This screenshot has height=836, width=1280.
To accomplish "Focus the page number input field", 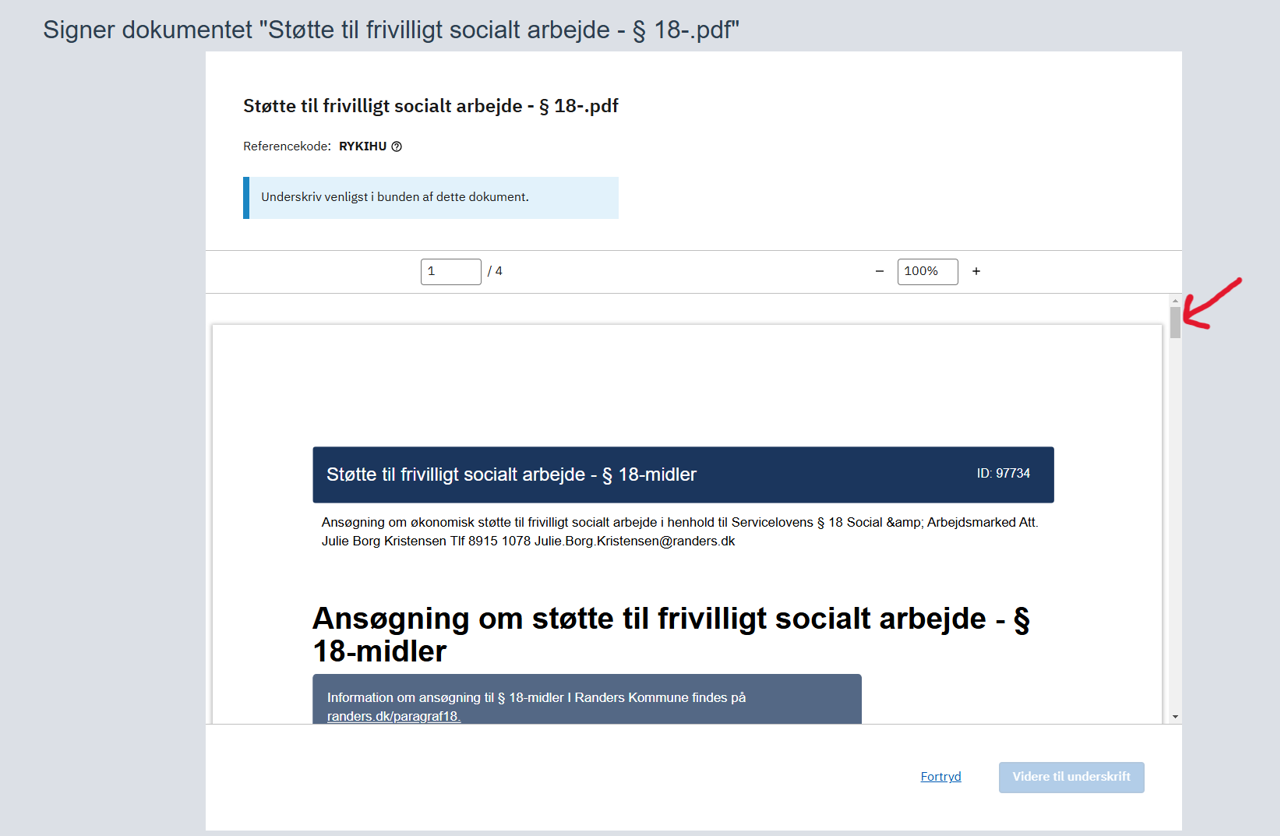I will coord(450,271).
